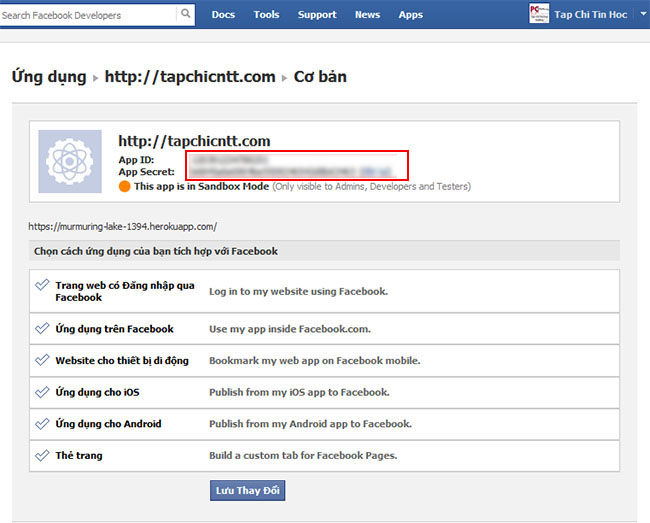Click 'Chọn cách ứng dụng của bạn tích hợp' header
This screenshot has height=523, width=650.
pyautogui.click(x=156, y=252)
